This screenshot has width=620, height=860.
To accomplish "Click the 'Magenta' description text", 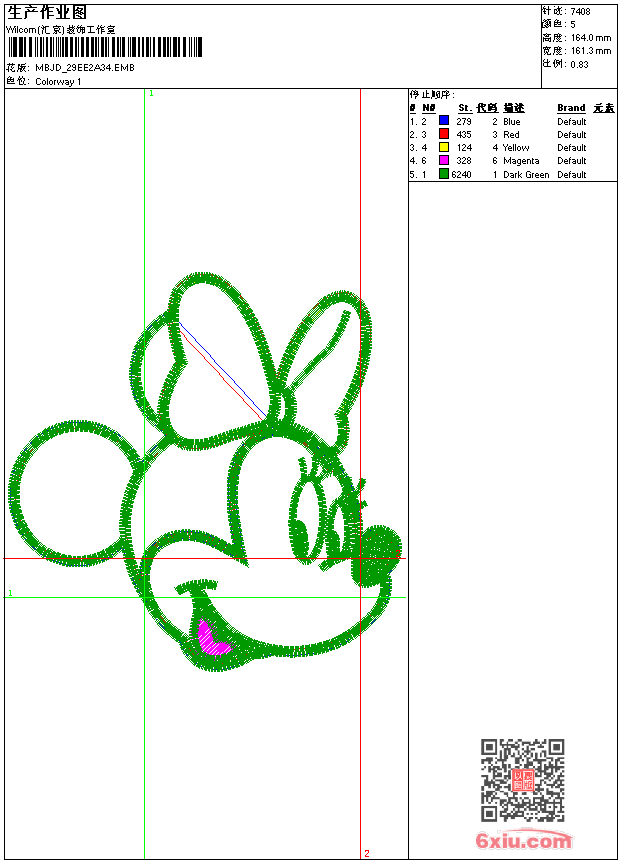I will 521,161.
